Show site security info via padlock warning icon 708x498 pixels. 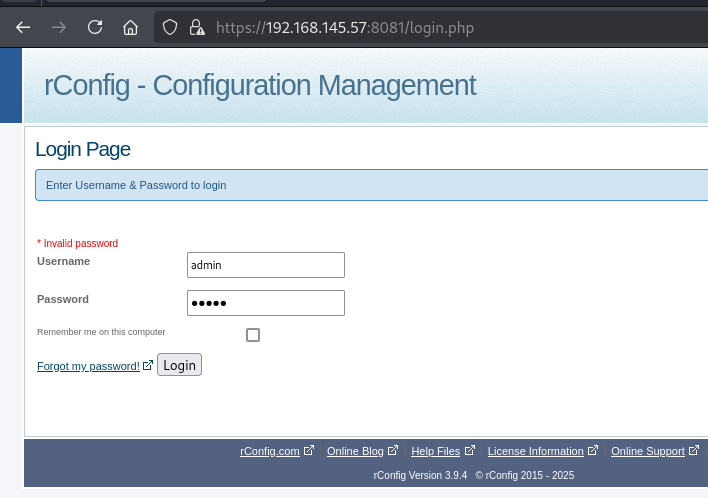click(x=197, y=28)
